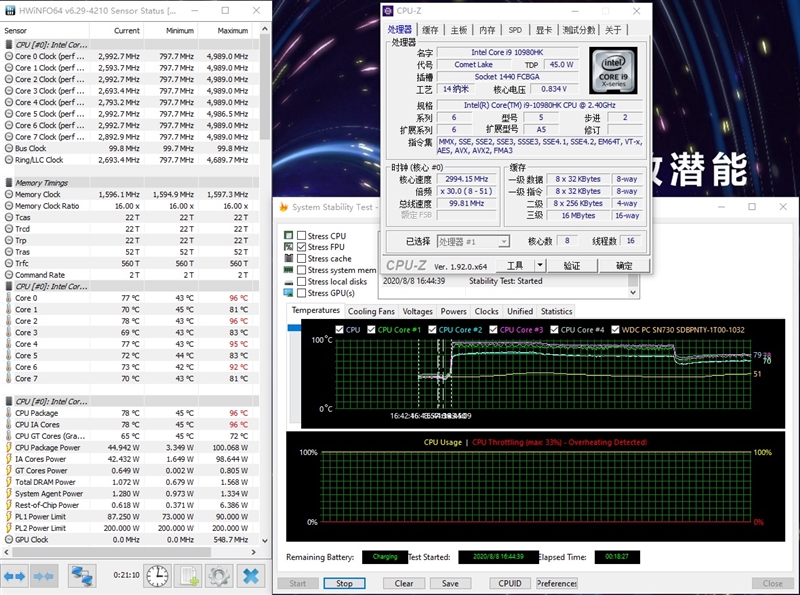
Task: Uncheck the Stress FPU checkbox
Action: (302, 247)
